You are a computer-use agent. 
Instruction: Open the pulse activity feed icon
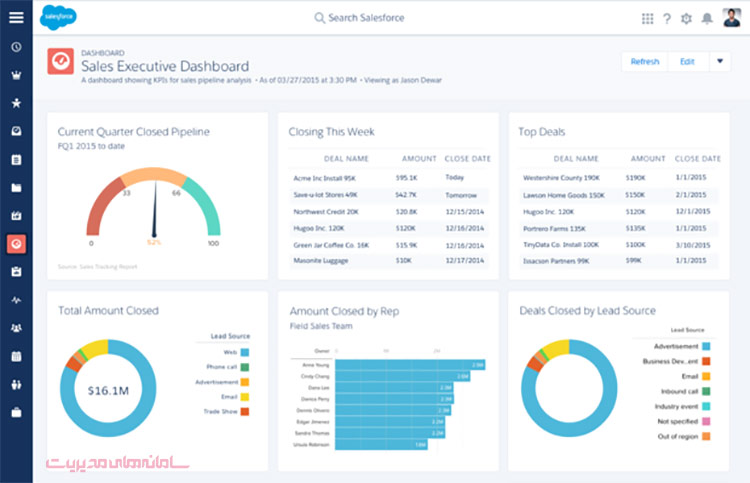click(x=16, y=300)
